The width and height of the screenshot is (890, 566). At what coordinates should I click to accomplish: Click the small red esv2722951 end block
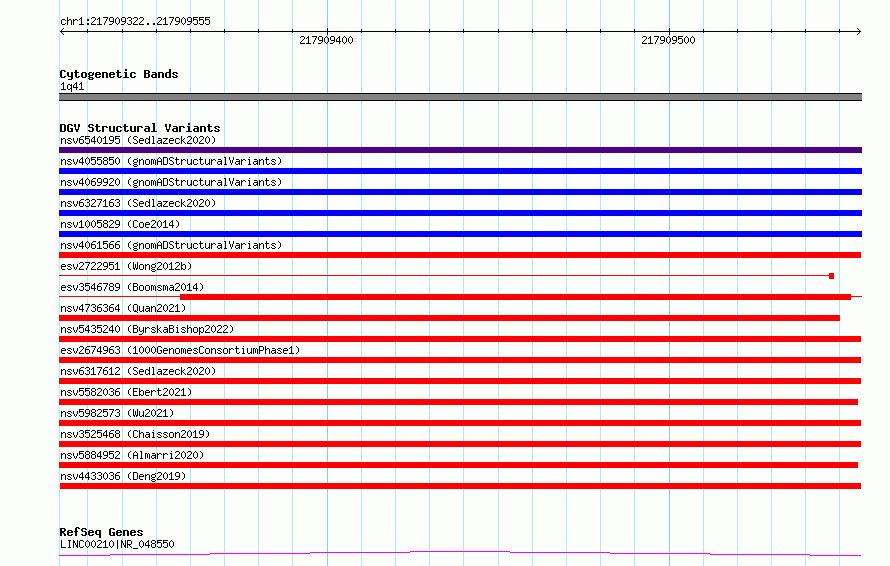point(832,276)
